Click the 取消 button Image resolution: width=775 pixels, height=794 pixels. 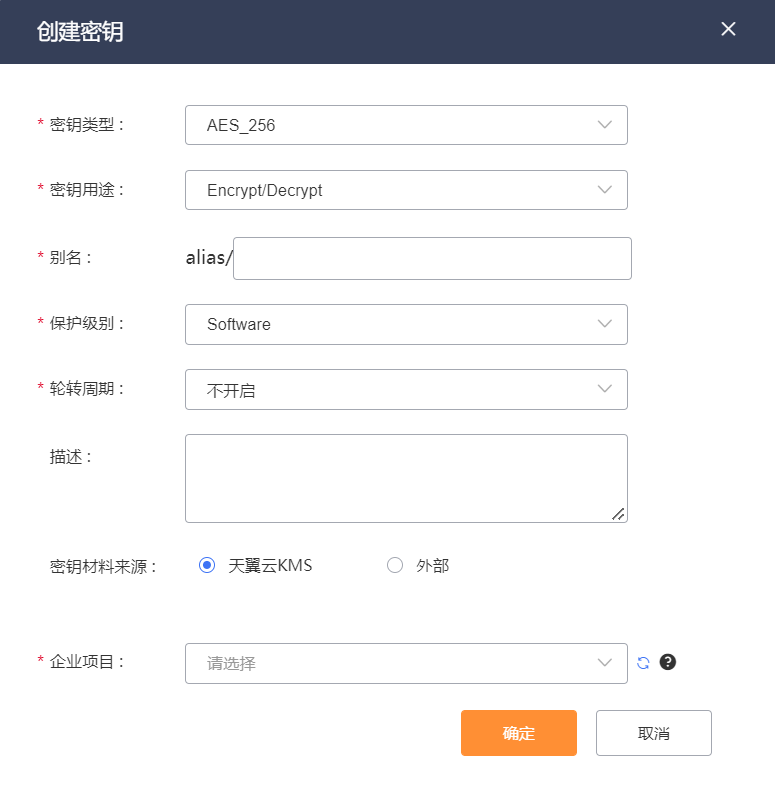653,733
